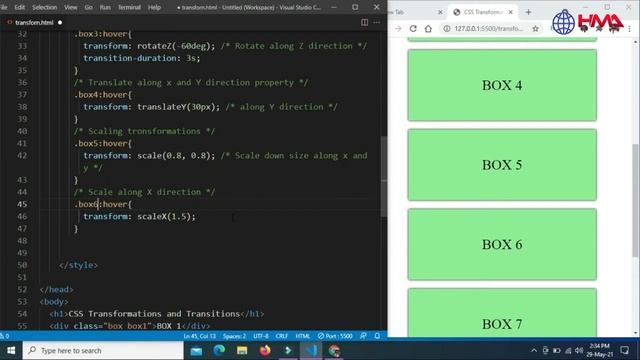This screenshot has width=640, height=360.
Task: Open the Action Center notifications icon
Action: 624,351
